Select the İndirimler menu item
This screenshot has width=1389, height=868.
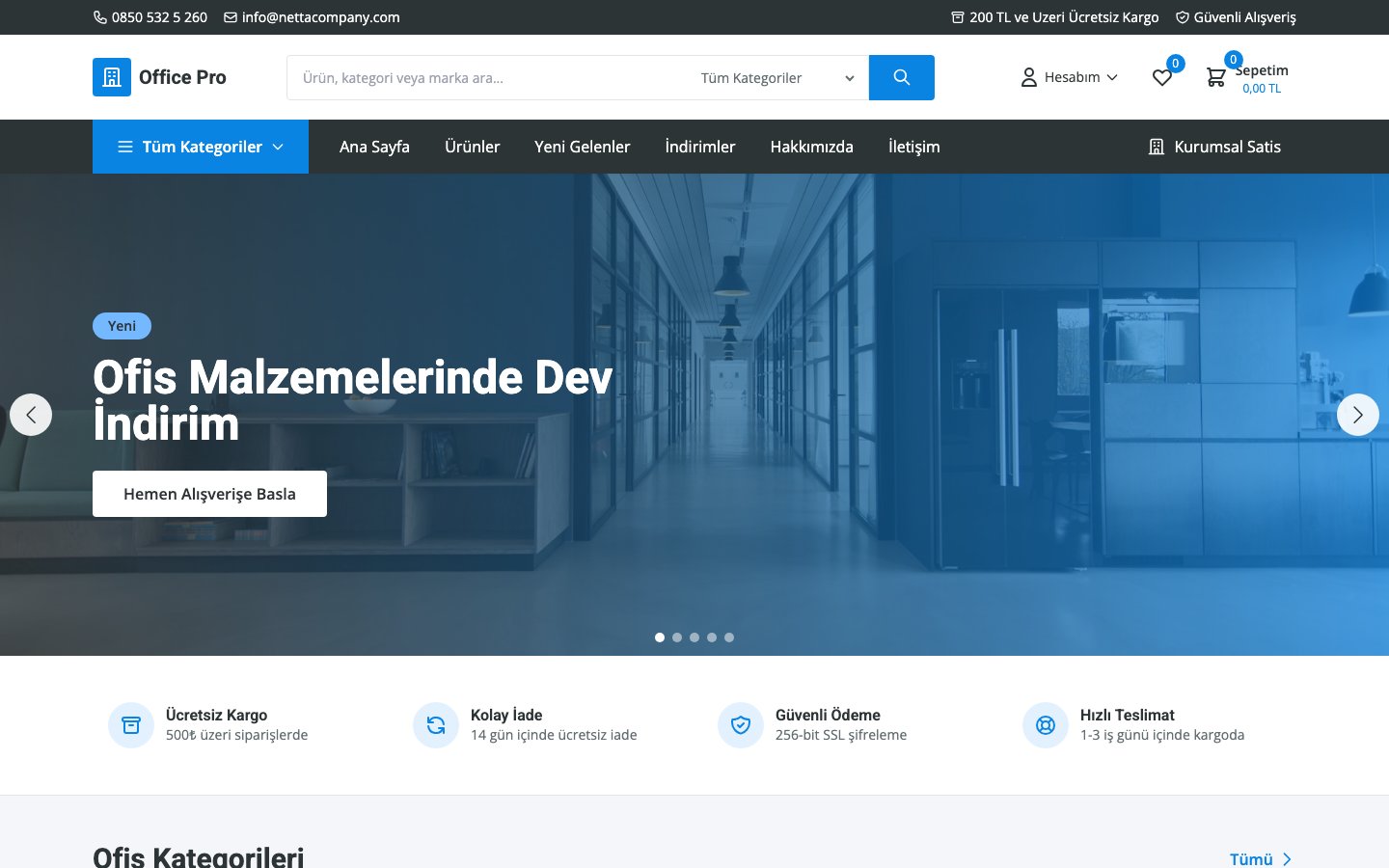(x=699, y=147)
